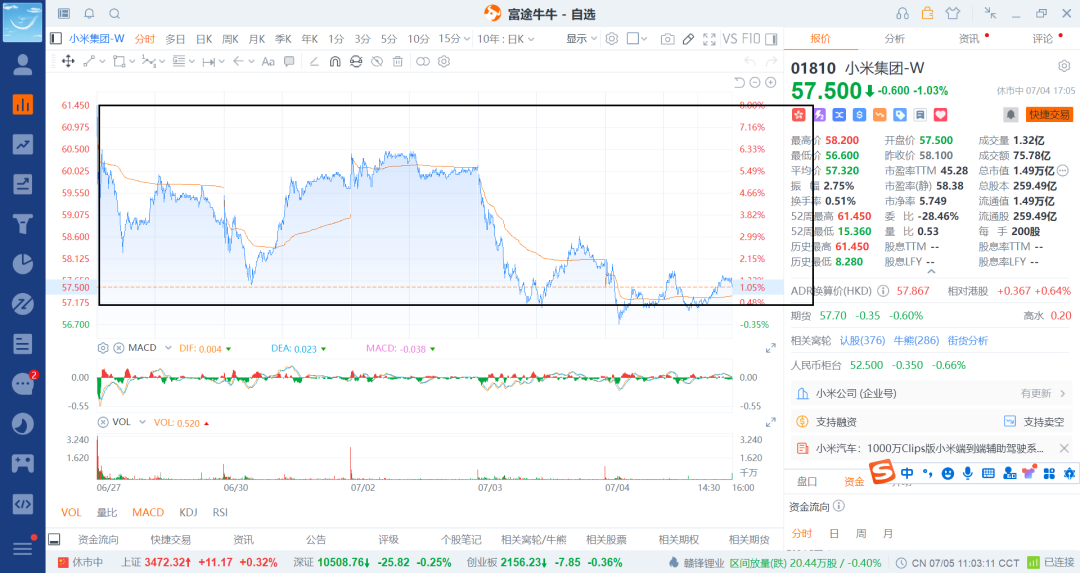Open the game controller sidebar icon
This screenshot has width=1080, height=573.
point(23,463)
